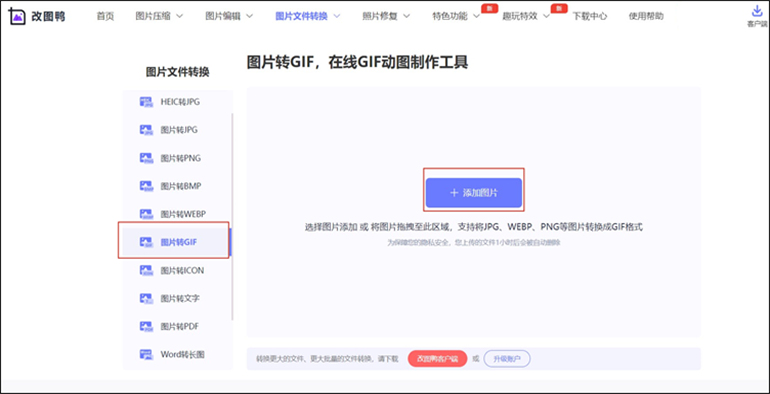Select 图片转GIF in the sidebar
The width and height of the screenshot is (770, 394).
(176, 242)
